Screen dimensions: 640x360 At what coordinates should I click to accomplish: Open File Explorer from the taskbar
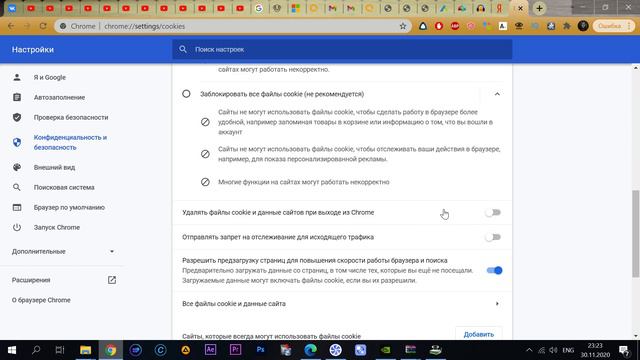pos(85,350)
